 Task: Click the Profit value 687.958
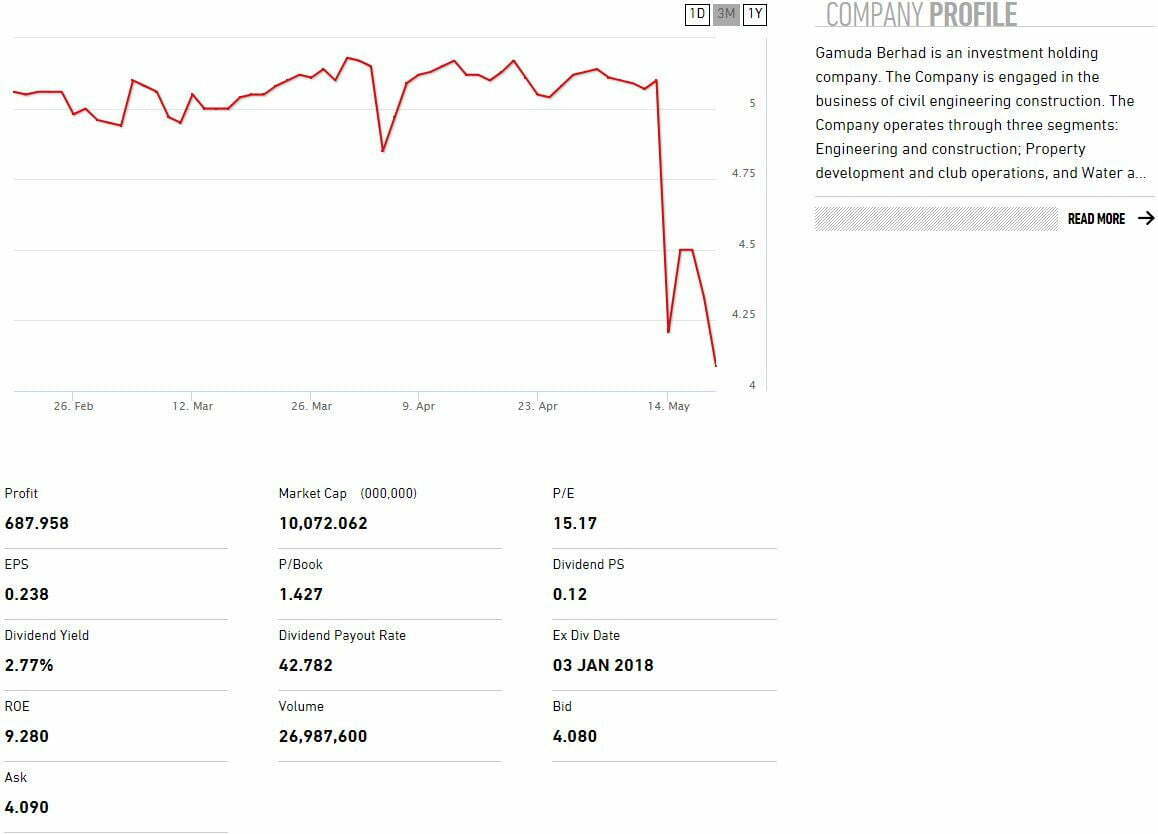click(37, 523)
